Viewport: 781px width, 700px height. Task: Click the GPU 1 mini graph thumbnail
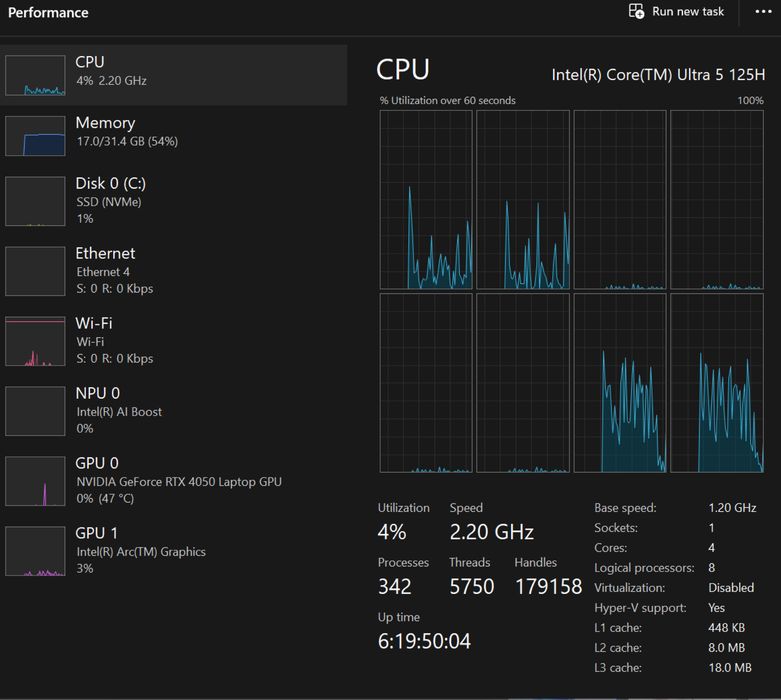35,551
